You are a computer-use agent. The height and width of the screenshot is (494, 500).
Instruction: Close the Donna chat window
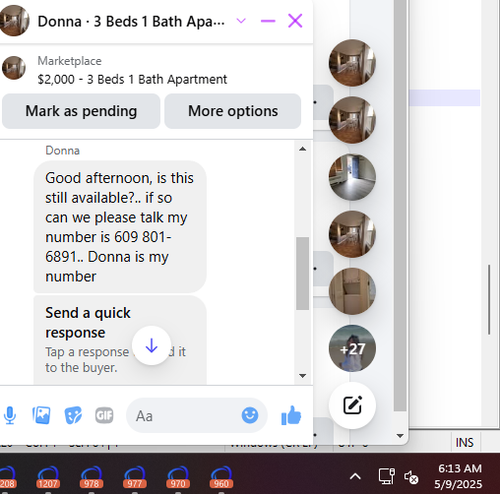tap(295, 21)
